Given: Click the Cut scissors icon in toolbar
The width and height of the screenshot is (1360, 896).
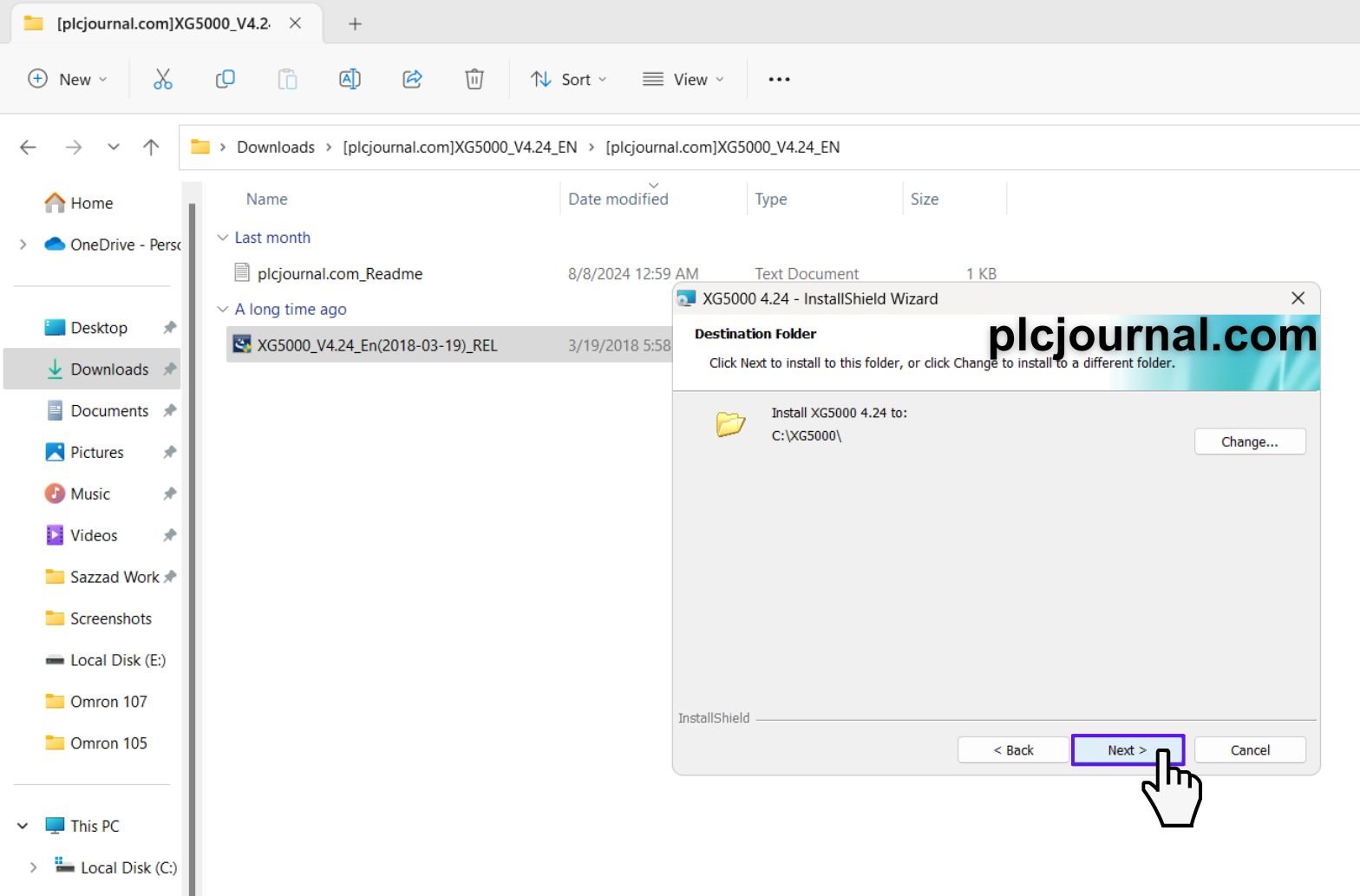Looking at the screenshot, I should click(162, 79).
